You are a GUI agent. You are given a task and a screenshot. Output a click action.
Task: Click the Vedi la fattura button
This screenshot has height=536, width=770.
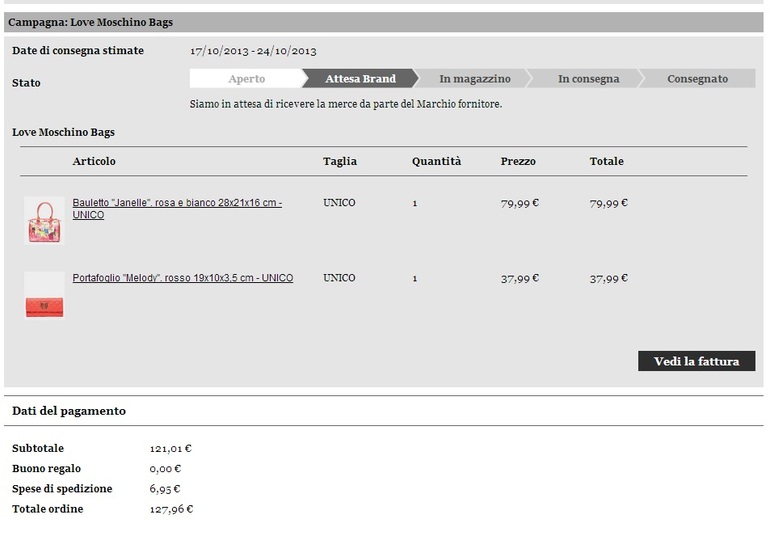(696, 361)
